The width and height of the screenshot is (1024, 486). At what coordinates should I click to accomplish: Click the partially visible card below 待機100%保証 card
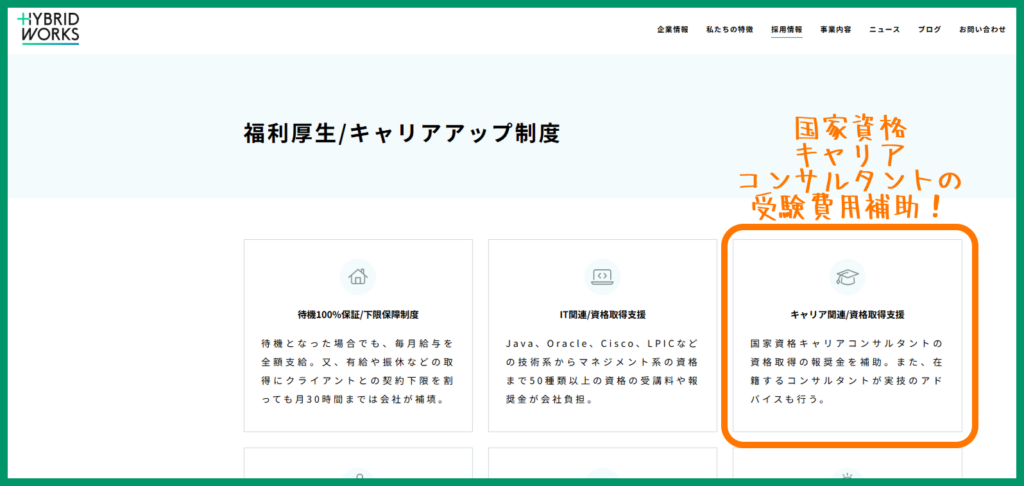coord(358,466)
